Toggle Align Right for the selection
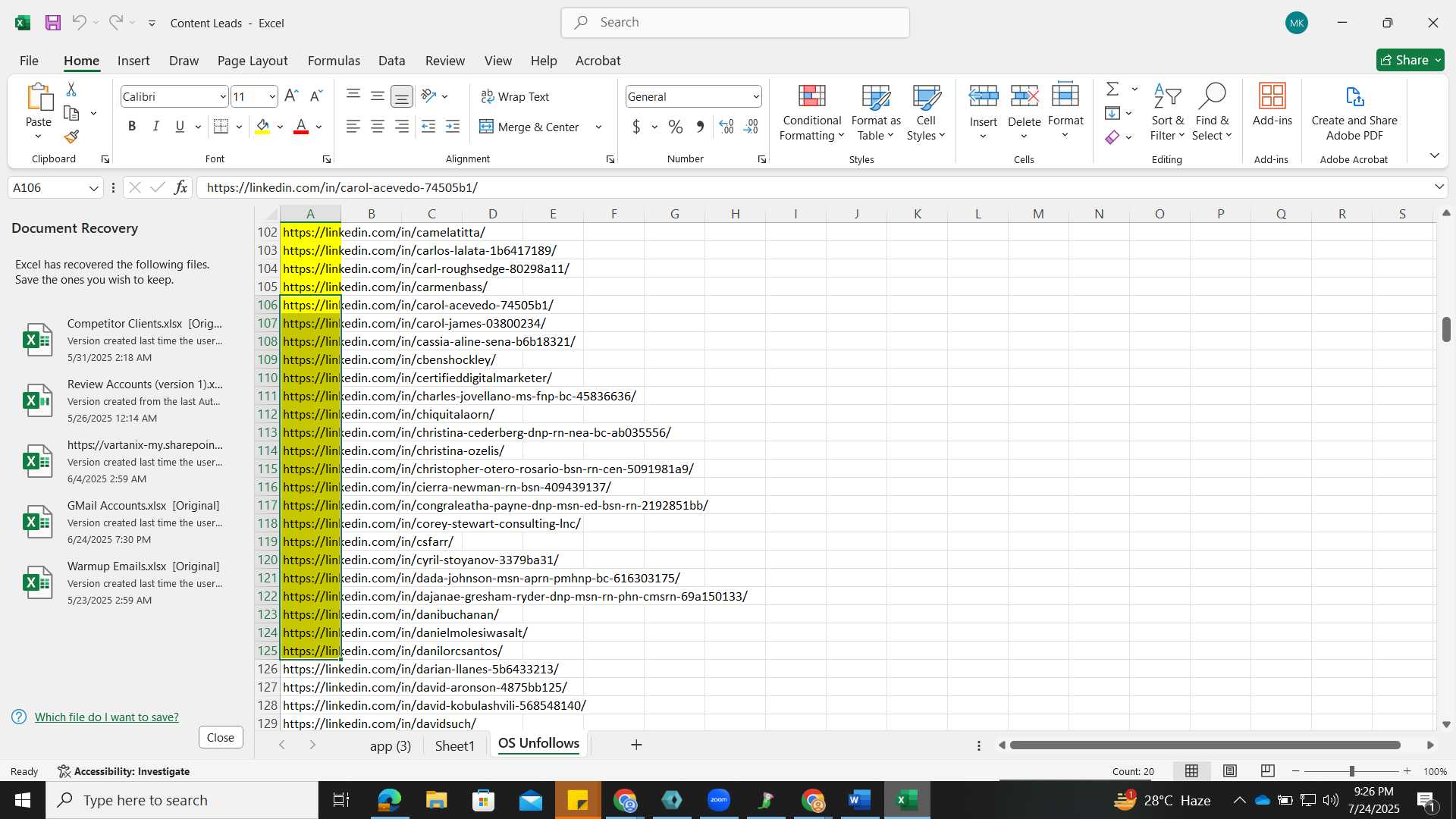1456x819 pixels. pos(402,127)
